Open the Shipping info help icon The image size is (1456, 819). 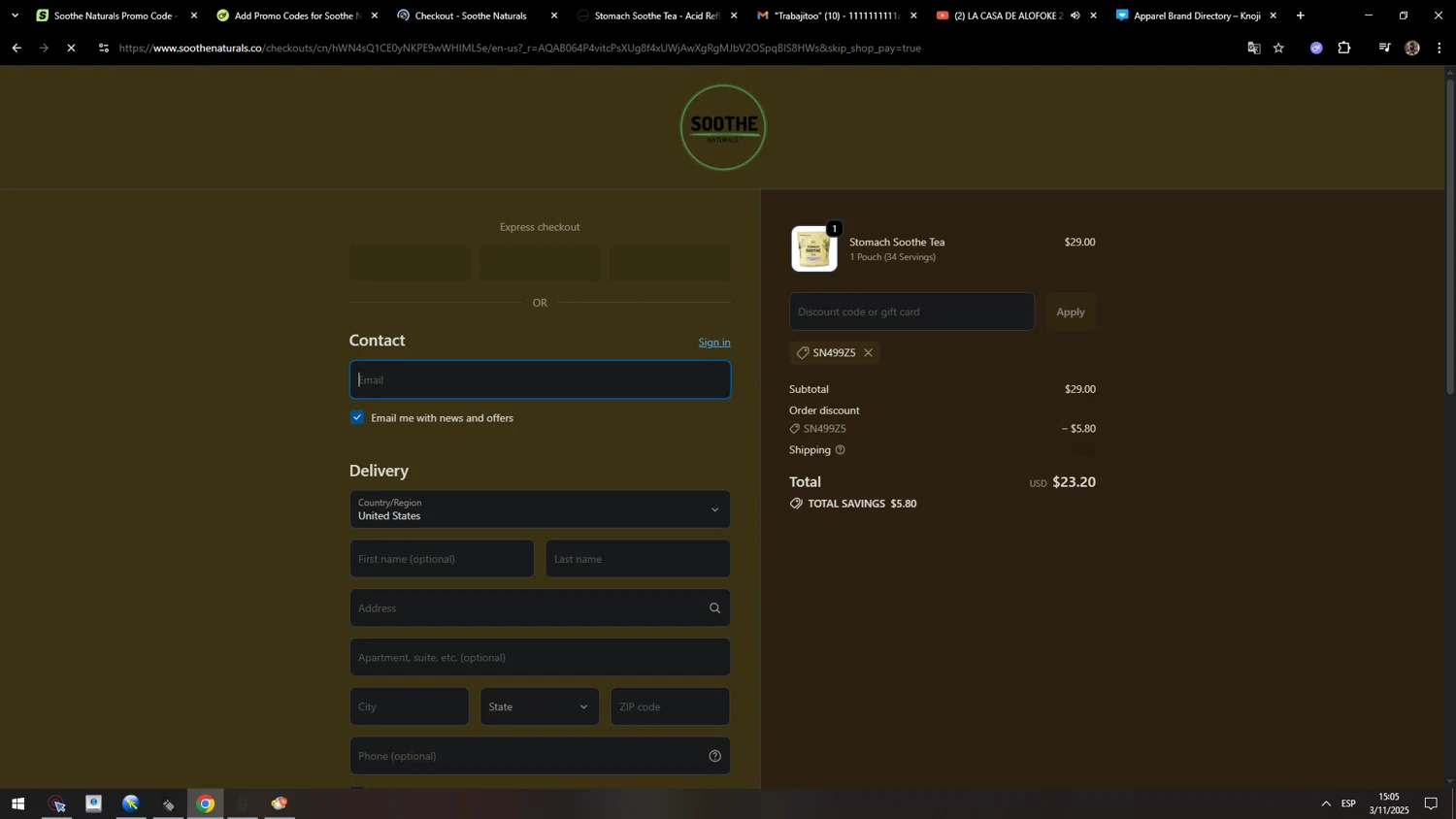[x=841, y=450]
